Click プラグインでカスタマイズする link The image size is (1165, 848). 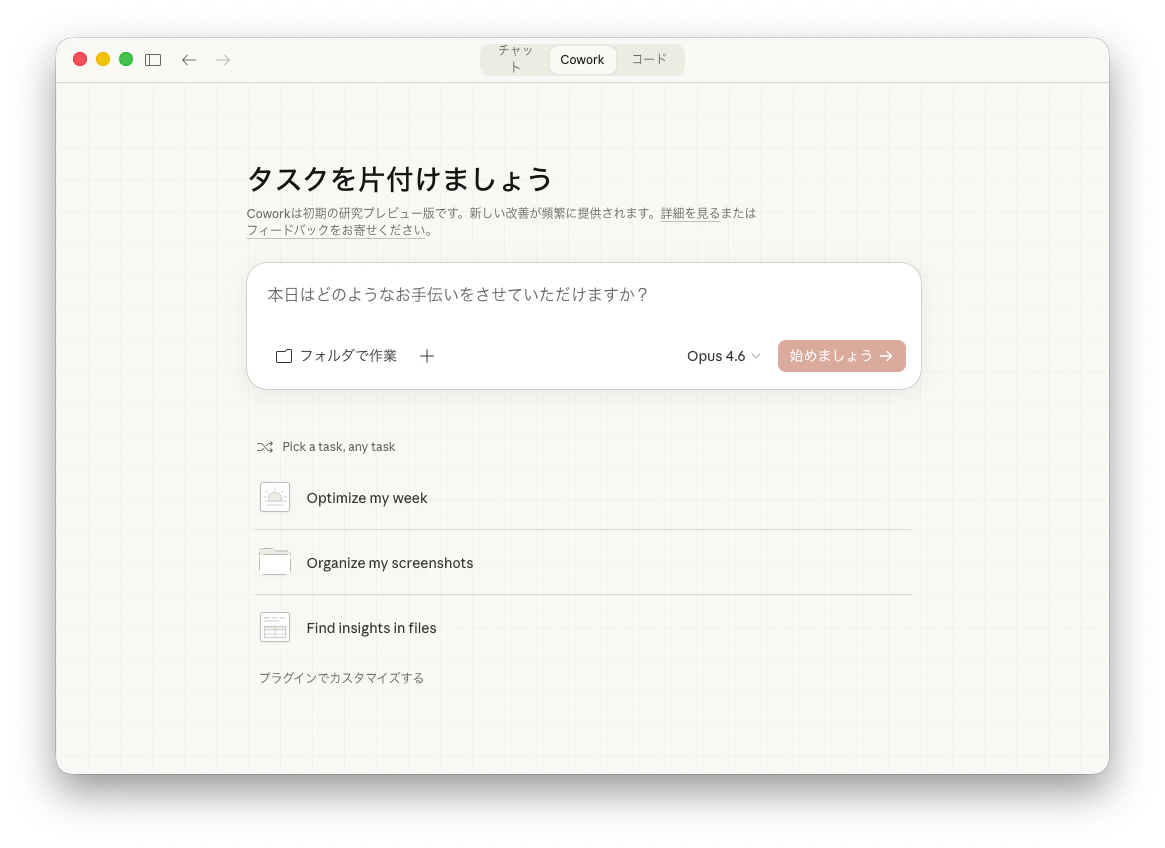coord(342,678)
